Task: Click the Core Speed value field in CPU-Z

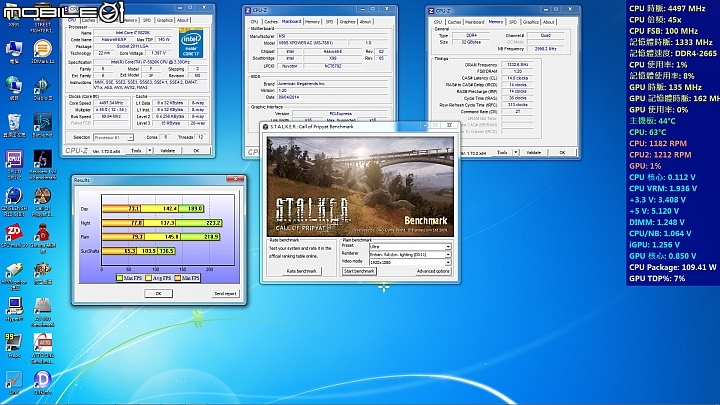Action: [x=111, y=103]
